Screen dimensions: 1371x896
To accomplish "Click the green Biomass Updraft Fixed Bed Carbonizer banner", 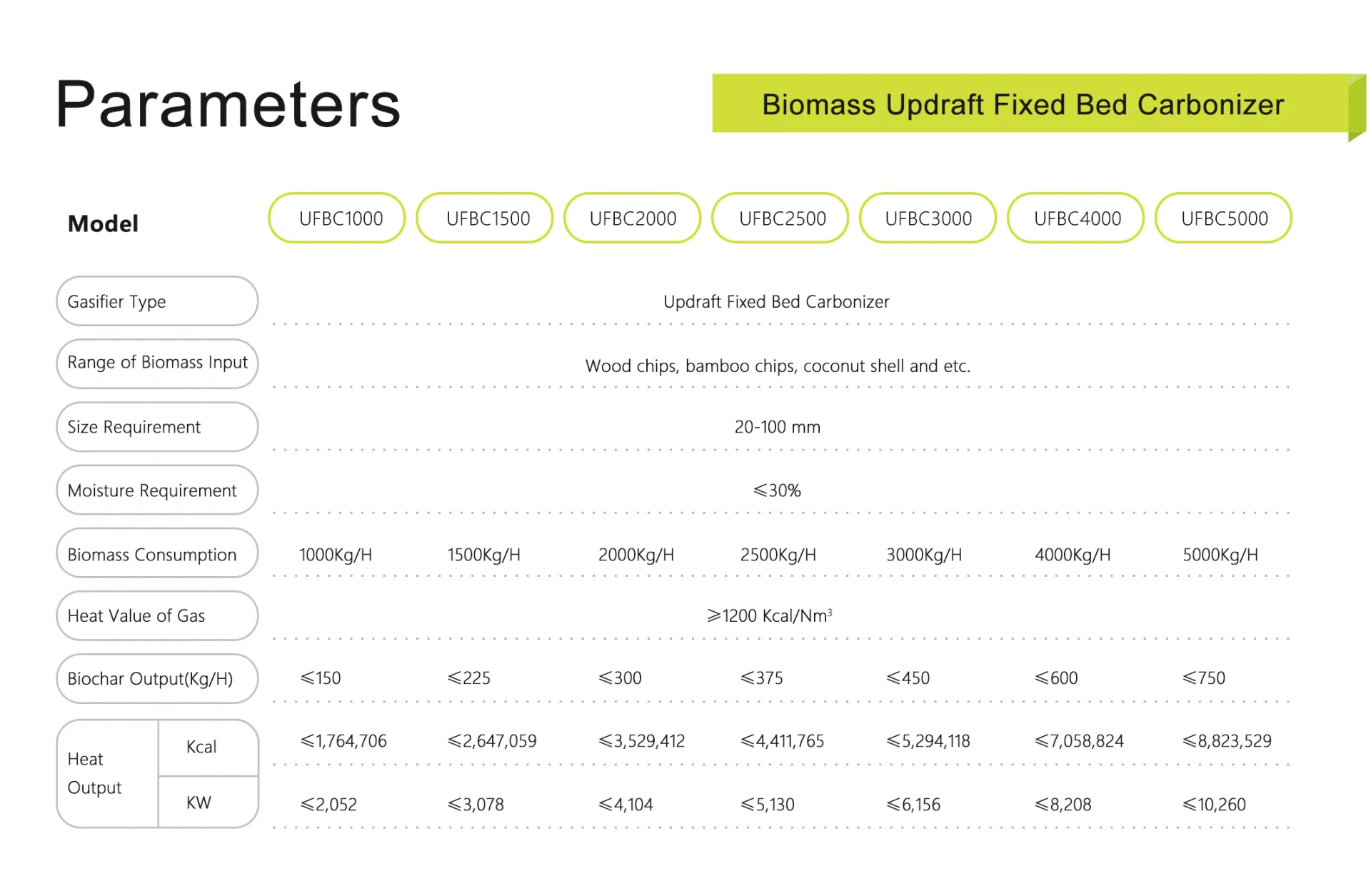I will (x=1028, y=104).
